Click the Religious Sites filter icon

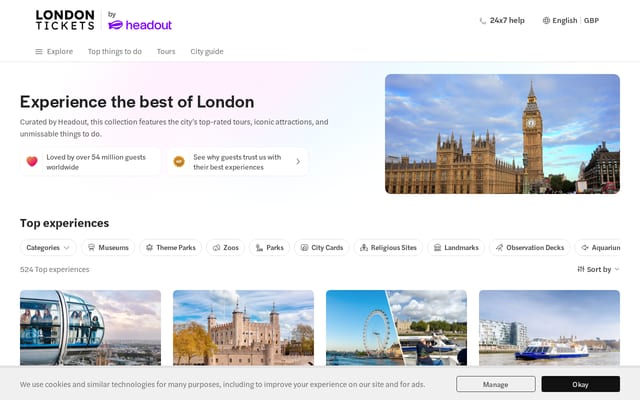364,247
